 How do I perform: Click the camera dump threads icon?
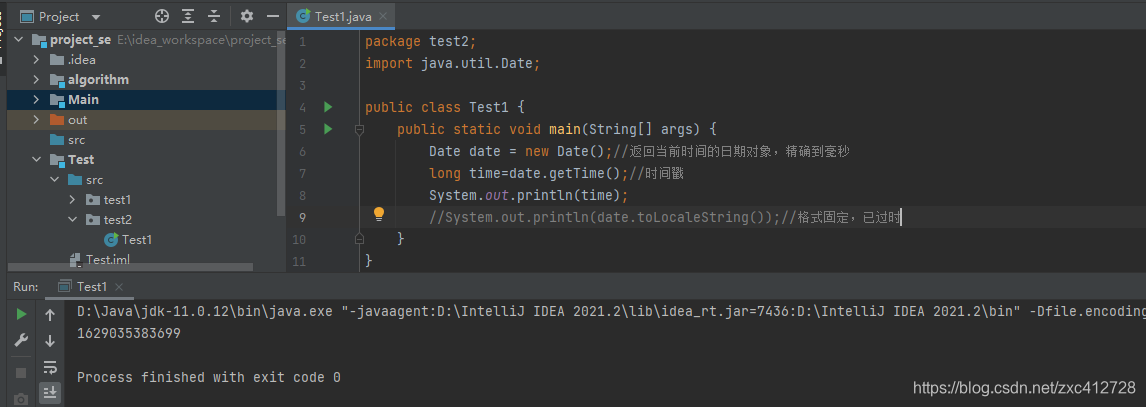click(x=21, y=398)
